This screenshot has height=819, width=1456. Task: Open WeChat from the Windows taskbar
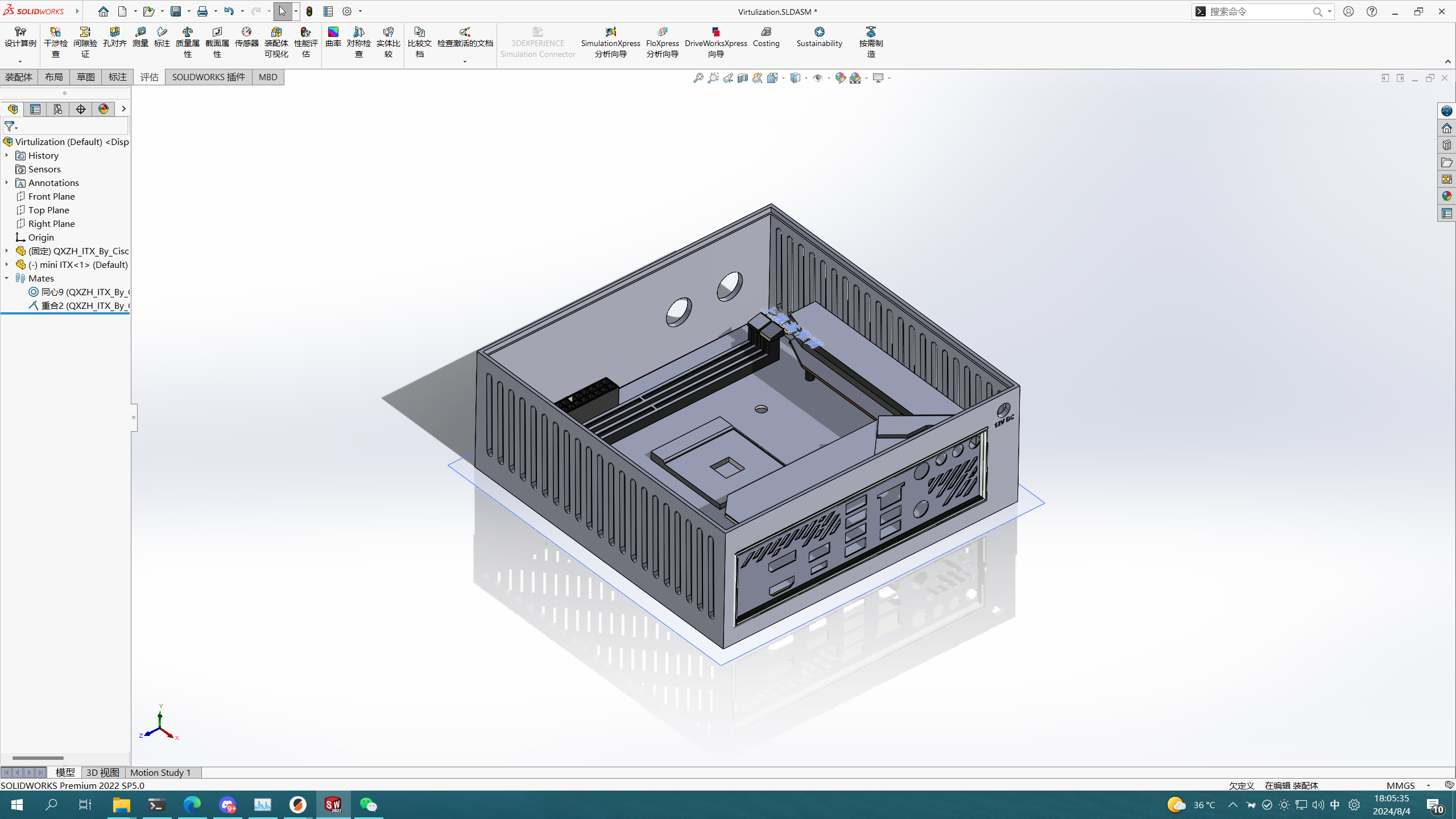click(x=368, y=805)
